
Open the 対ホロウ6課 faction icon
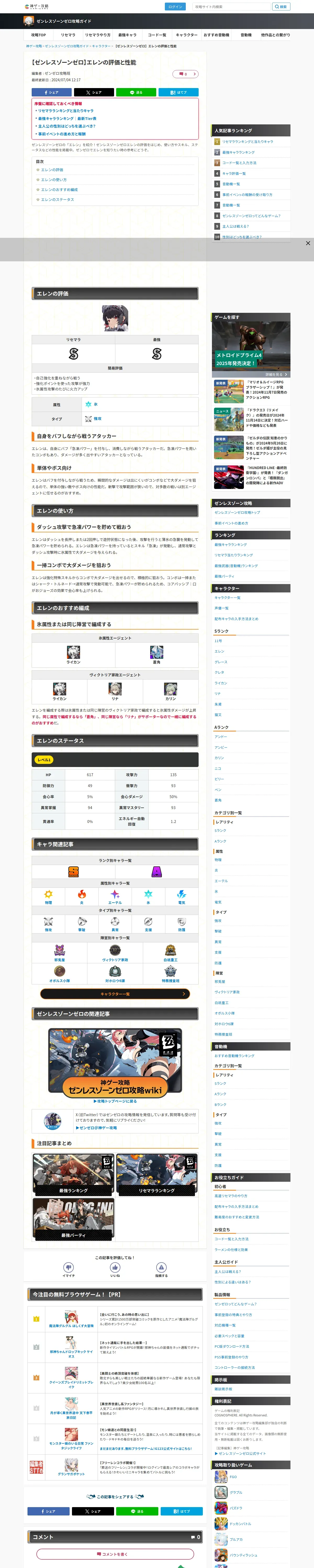[x=115, y=971]
